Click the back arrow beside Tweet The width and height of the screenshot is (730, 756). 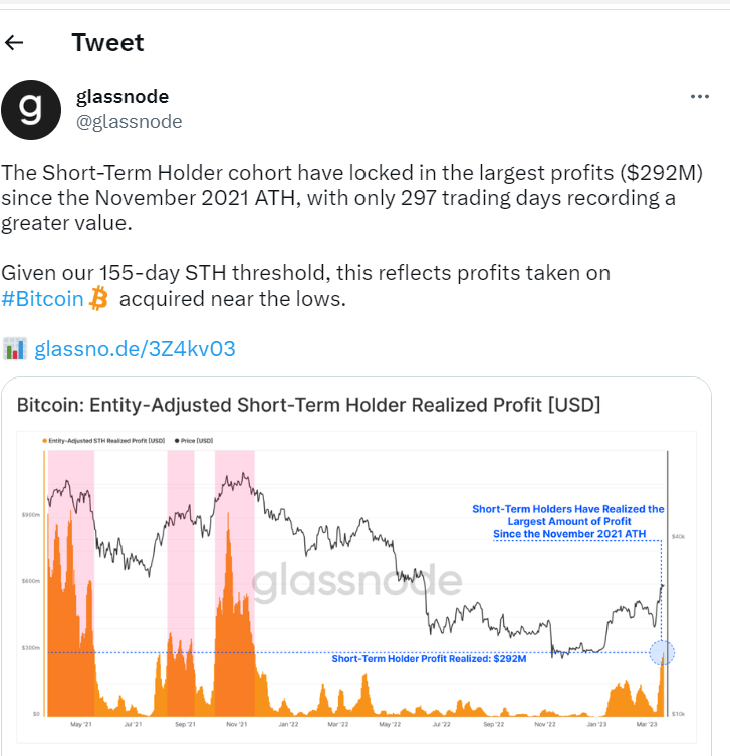[x=14, y=42]
